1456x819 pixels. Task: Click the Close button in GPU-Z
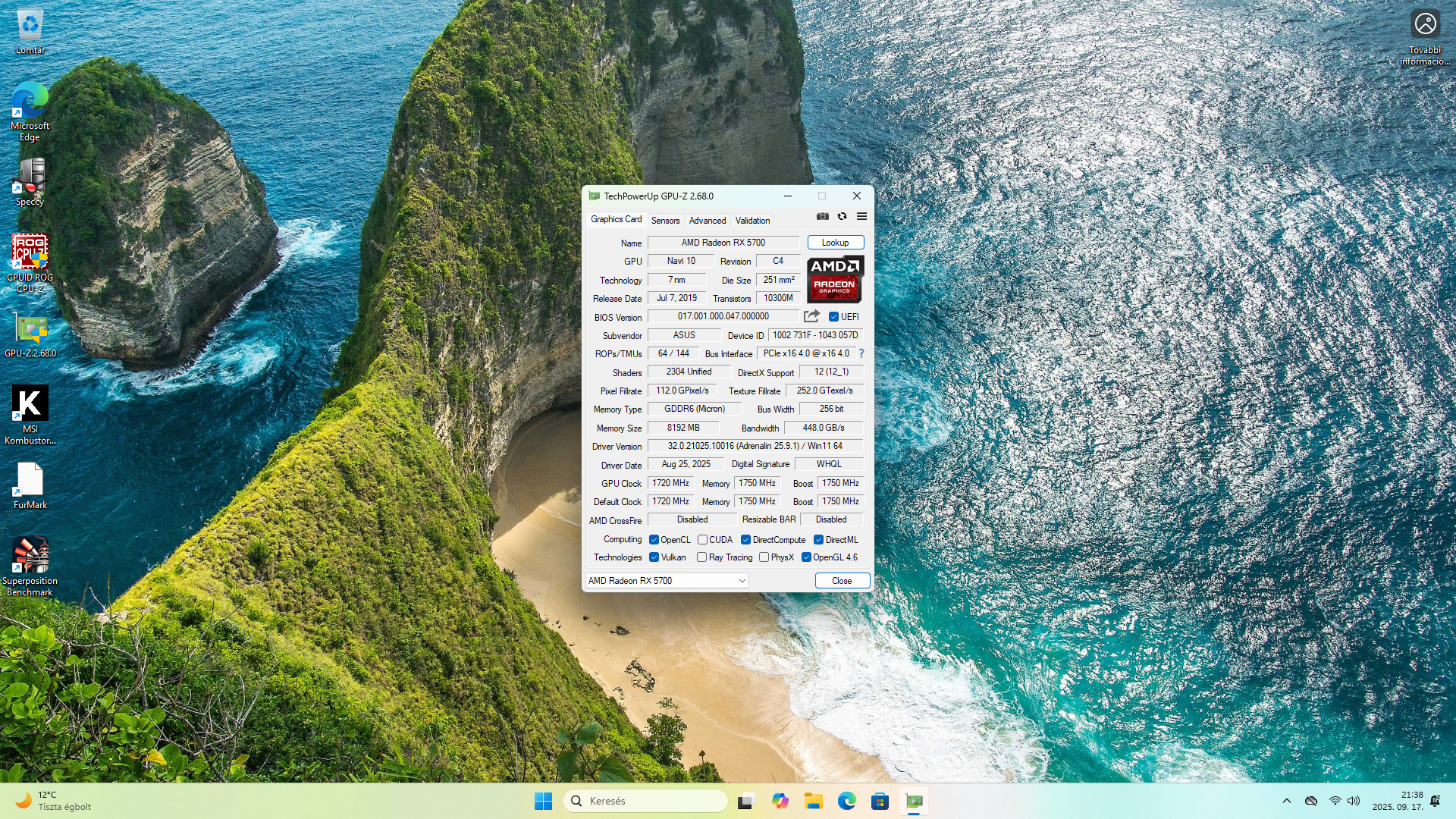pyautogui.click(x=842, y=581)
